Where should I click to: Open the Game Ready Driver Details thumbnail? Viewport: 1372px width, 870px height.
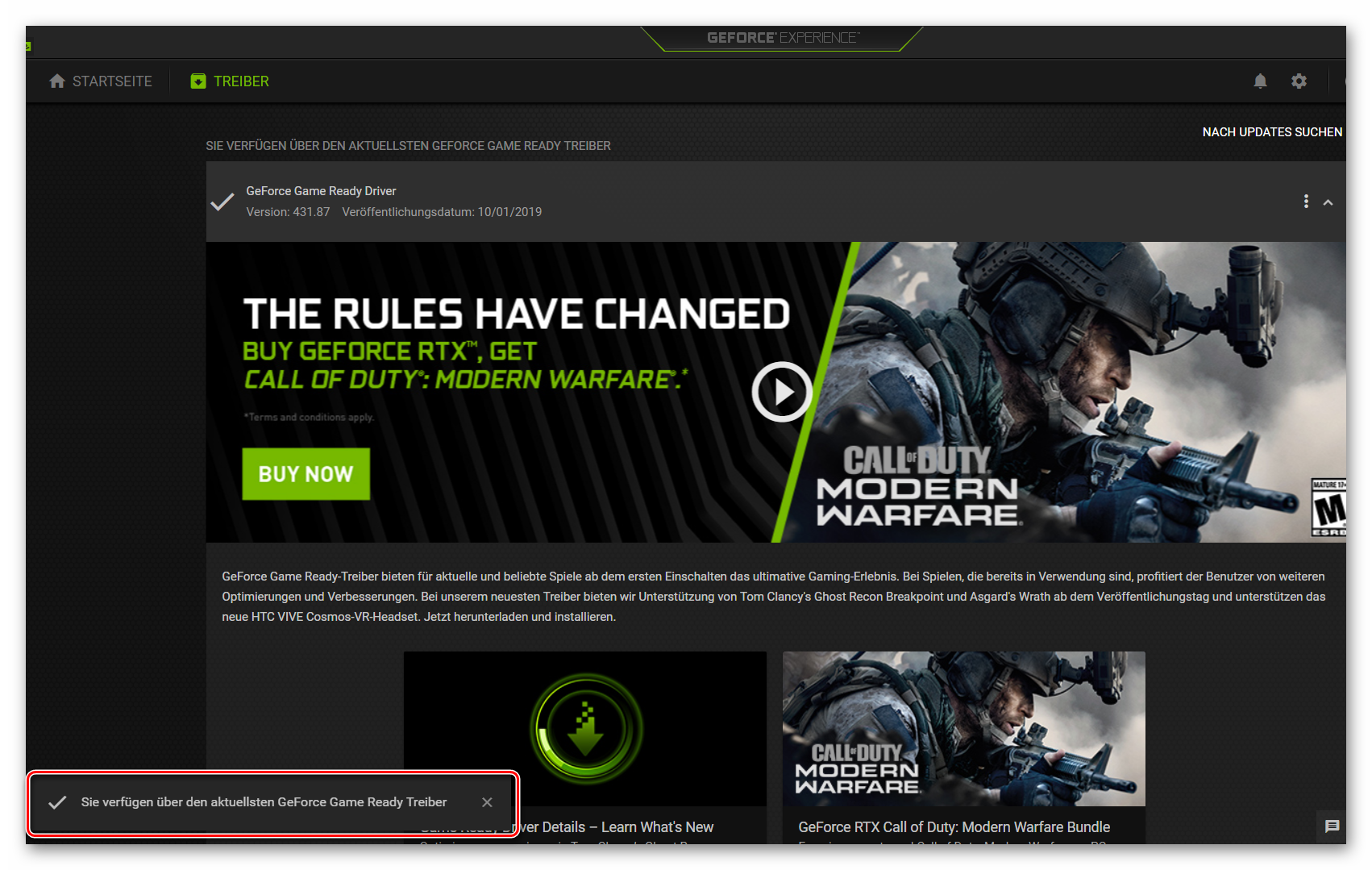tap(585, 729)
